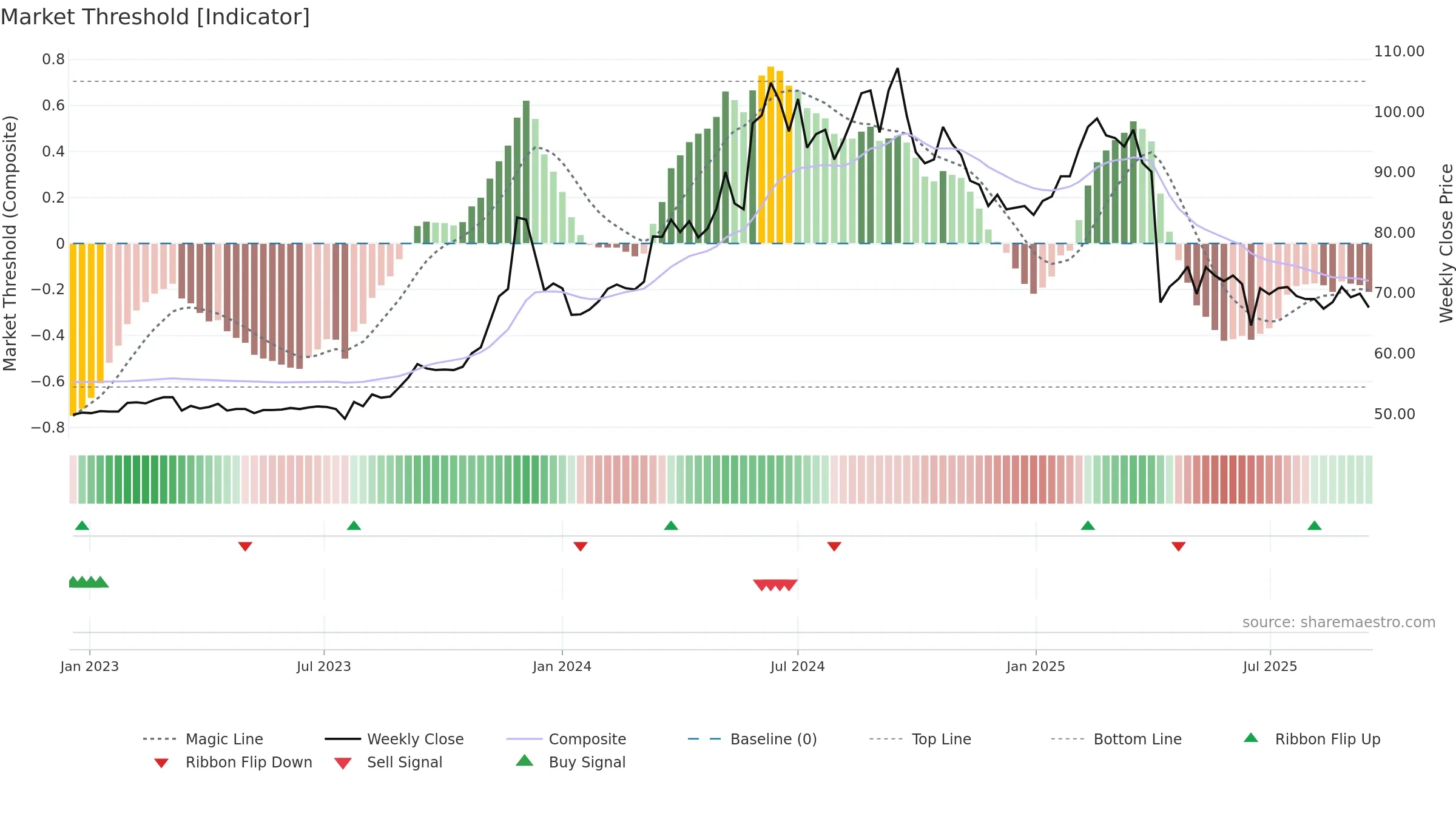Toggle the Ribbon Flip Up legend entry
This screenshot has width=1456, height=819.
click(x=1312, y=739)
